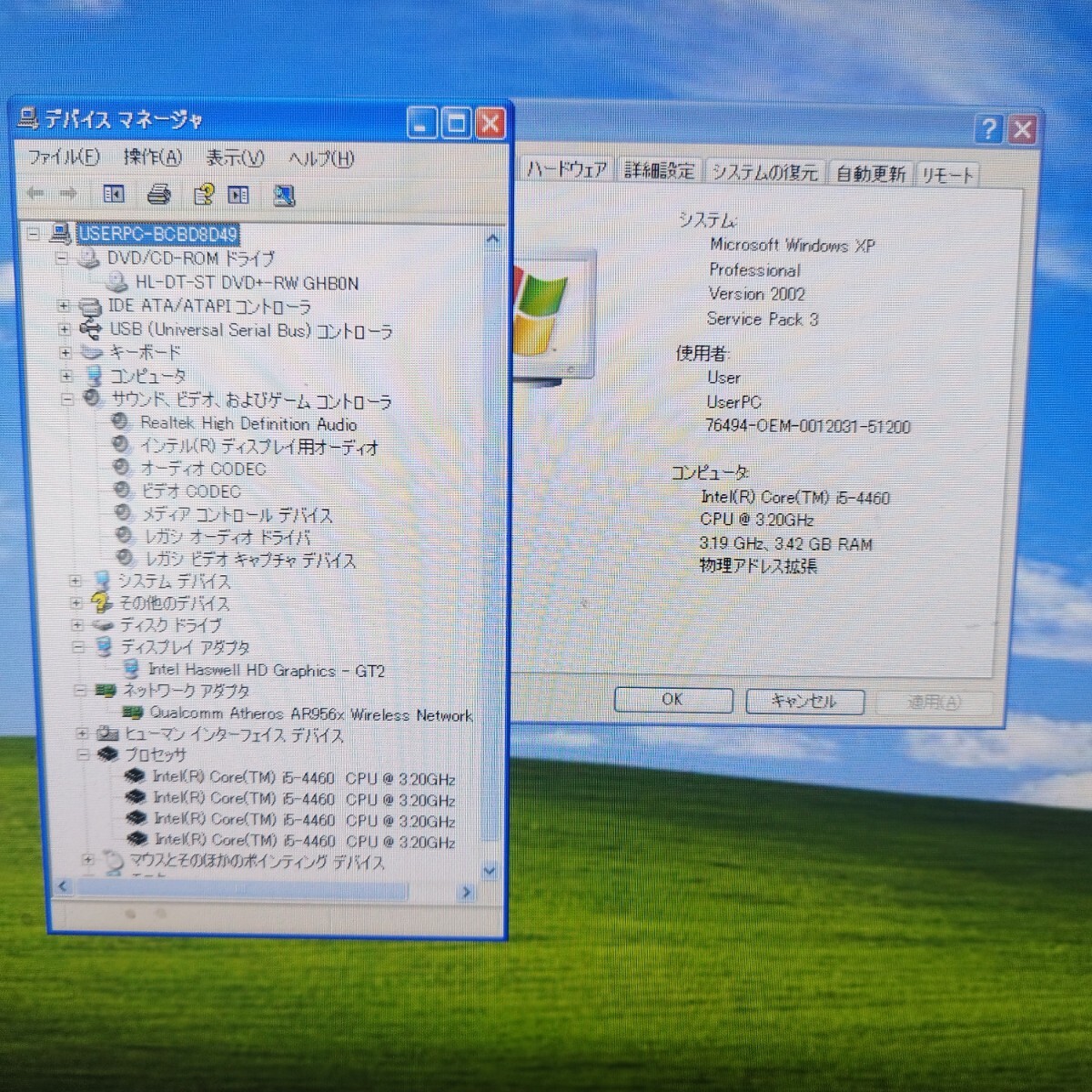Click the OK button
The height and width of the screenshot is (1092, 1092).
672,699
